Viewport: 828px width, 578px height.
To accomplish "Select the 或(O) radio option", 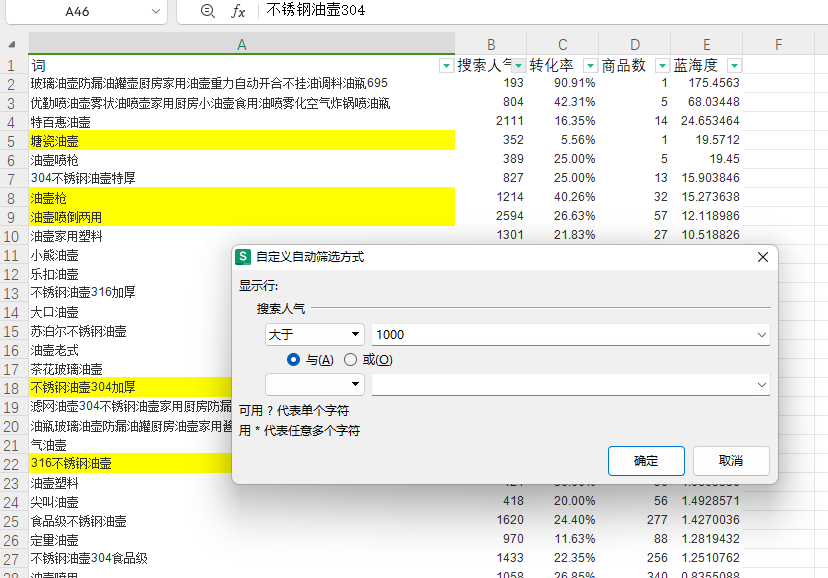I will tap(350, 360).
